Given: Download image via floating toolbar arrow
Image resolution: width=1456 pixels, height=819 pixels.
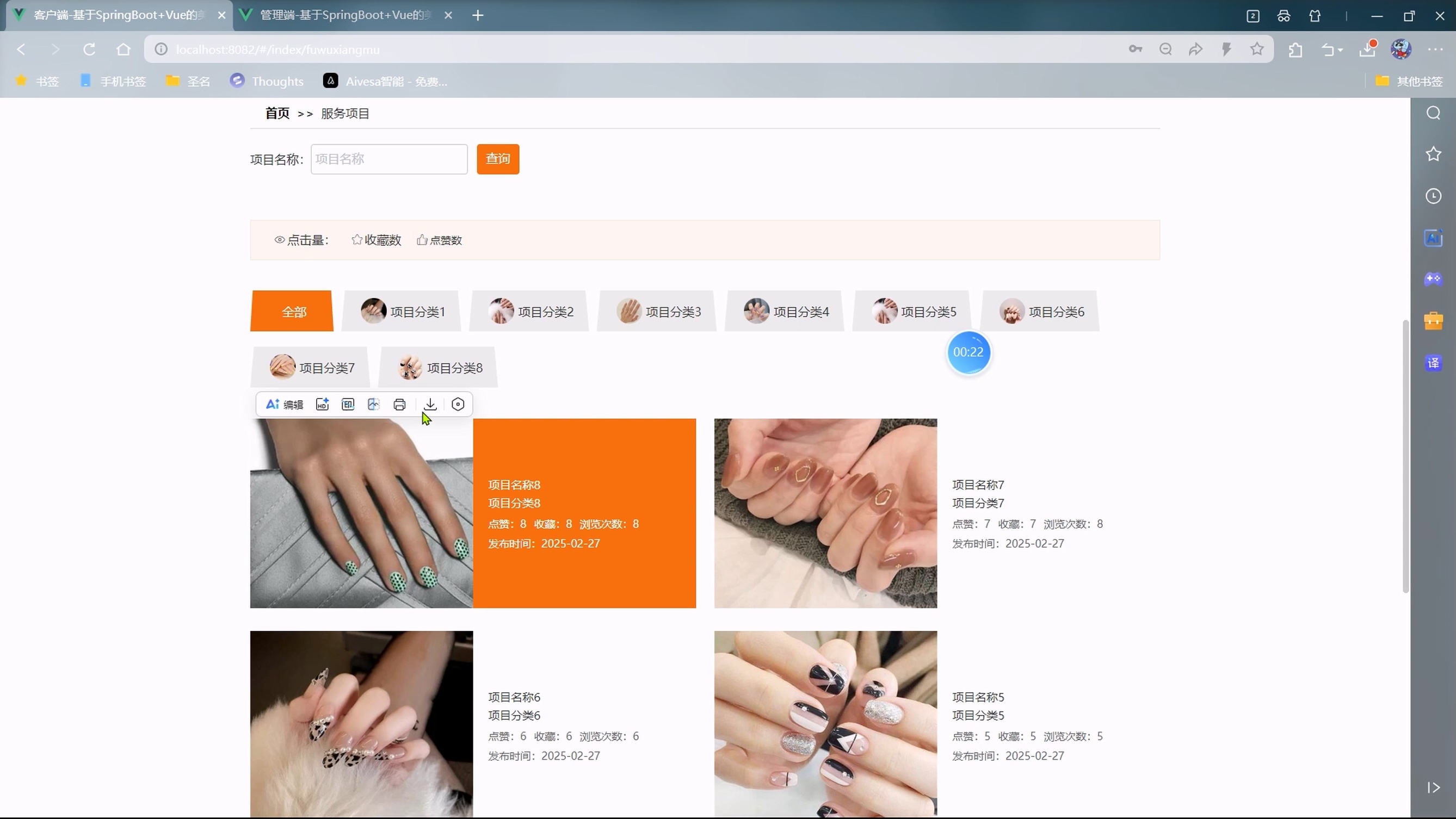Looking at the screenshot, I should pos(430,405).
